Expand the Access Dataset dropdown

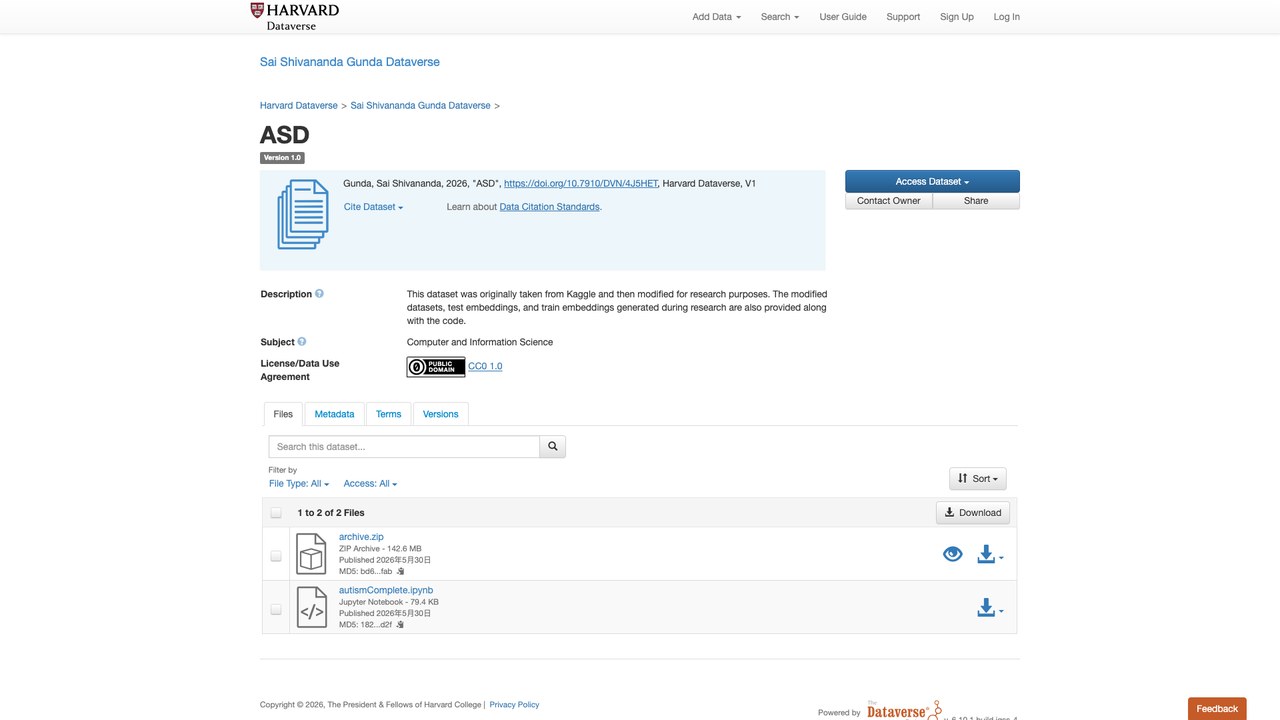(932, 181)
